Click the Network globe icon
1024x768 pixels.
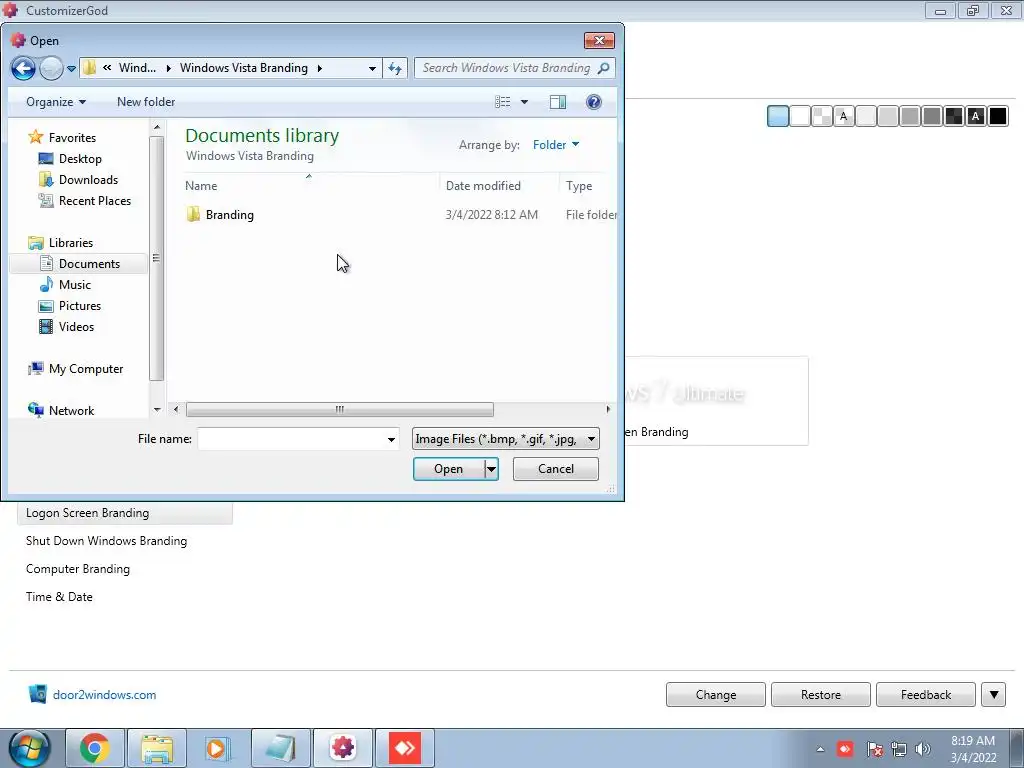tap(35, 410)
